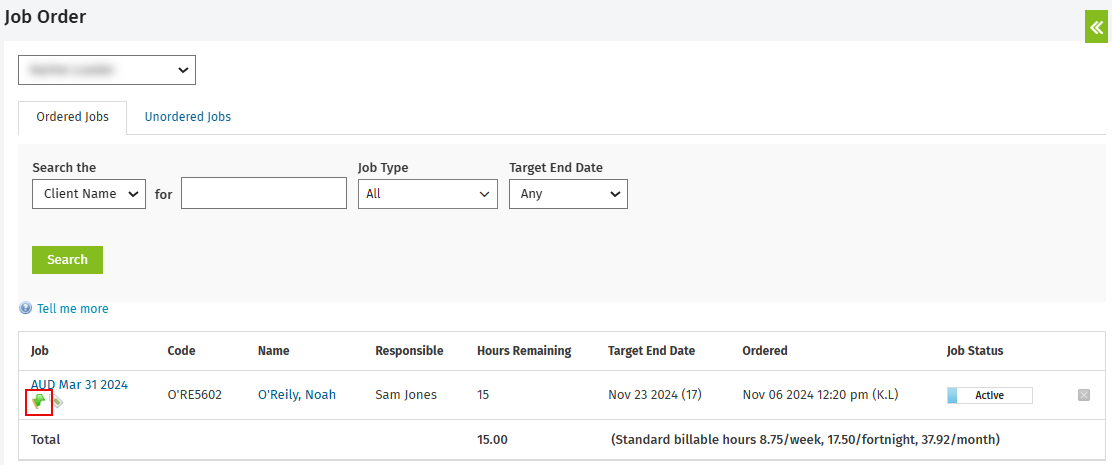Image resolution: width=1112 pixels, height=465 pixels.
Task: Click the Name column header
Action: click(274, 350)
